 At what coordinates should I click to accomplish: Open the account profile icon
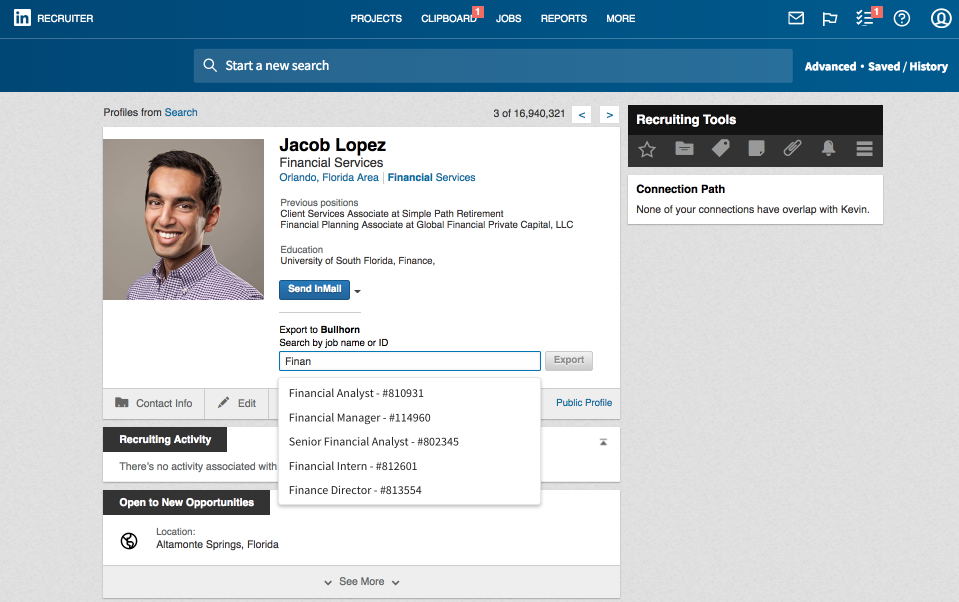point(941,18)
